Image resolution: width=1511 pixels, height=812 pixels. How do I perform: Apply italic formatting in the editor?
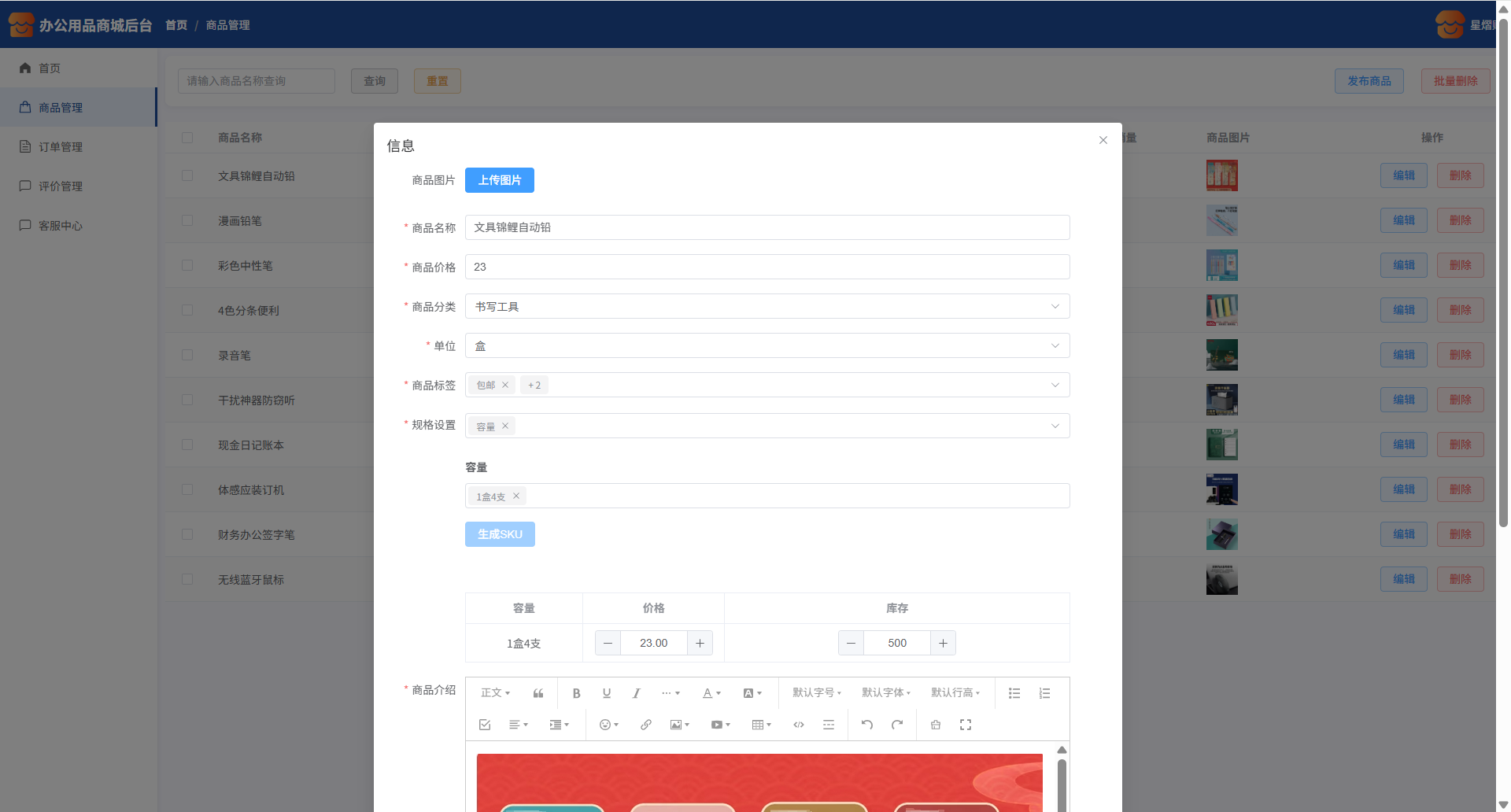tap(636, 693)
